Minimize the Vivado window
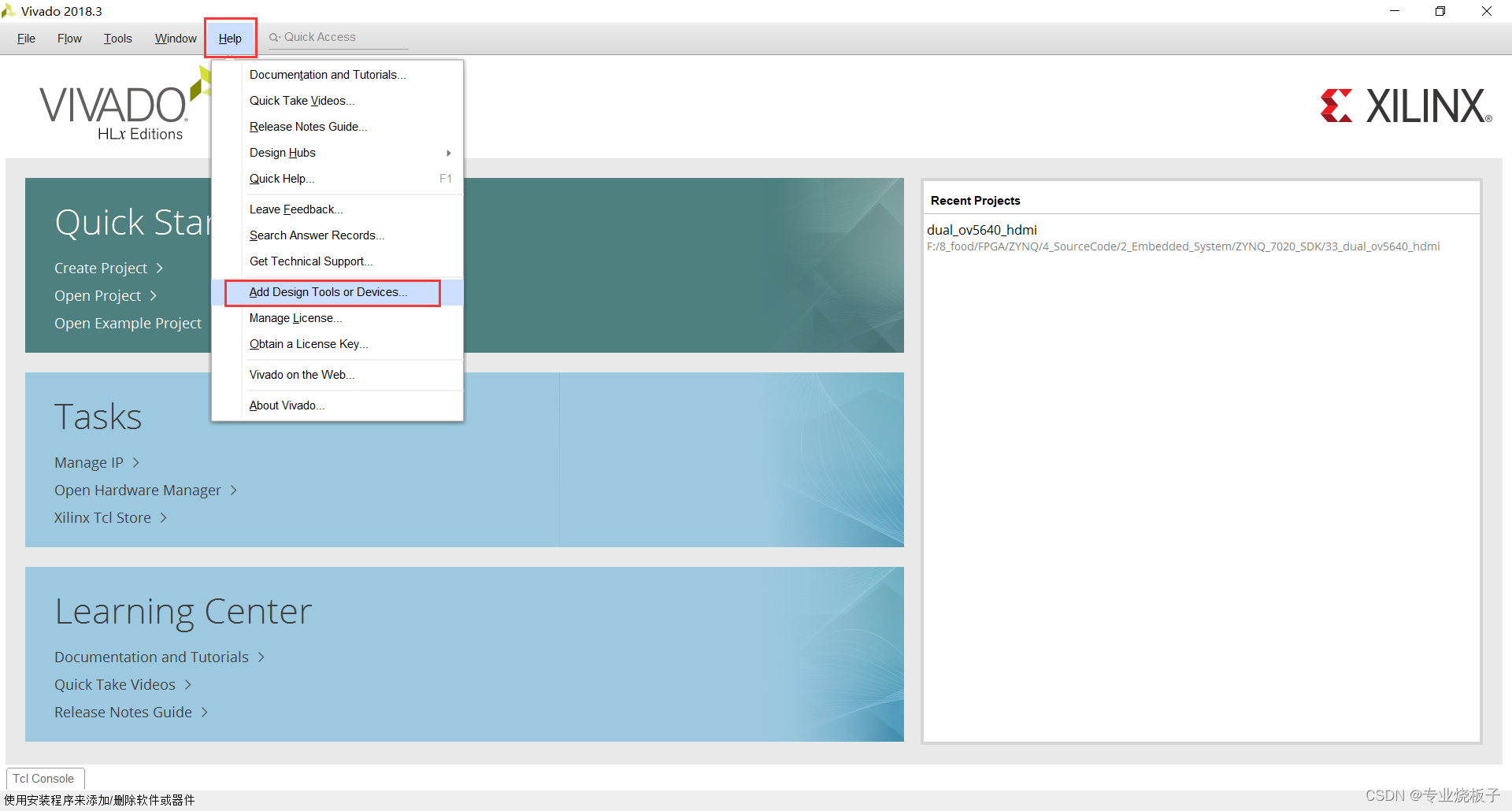The width and height of the screenshot is (1512, 811). click(x=1395, y=11)
